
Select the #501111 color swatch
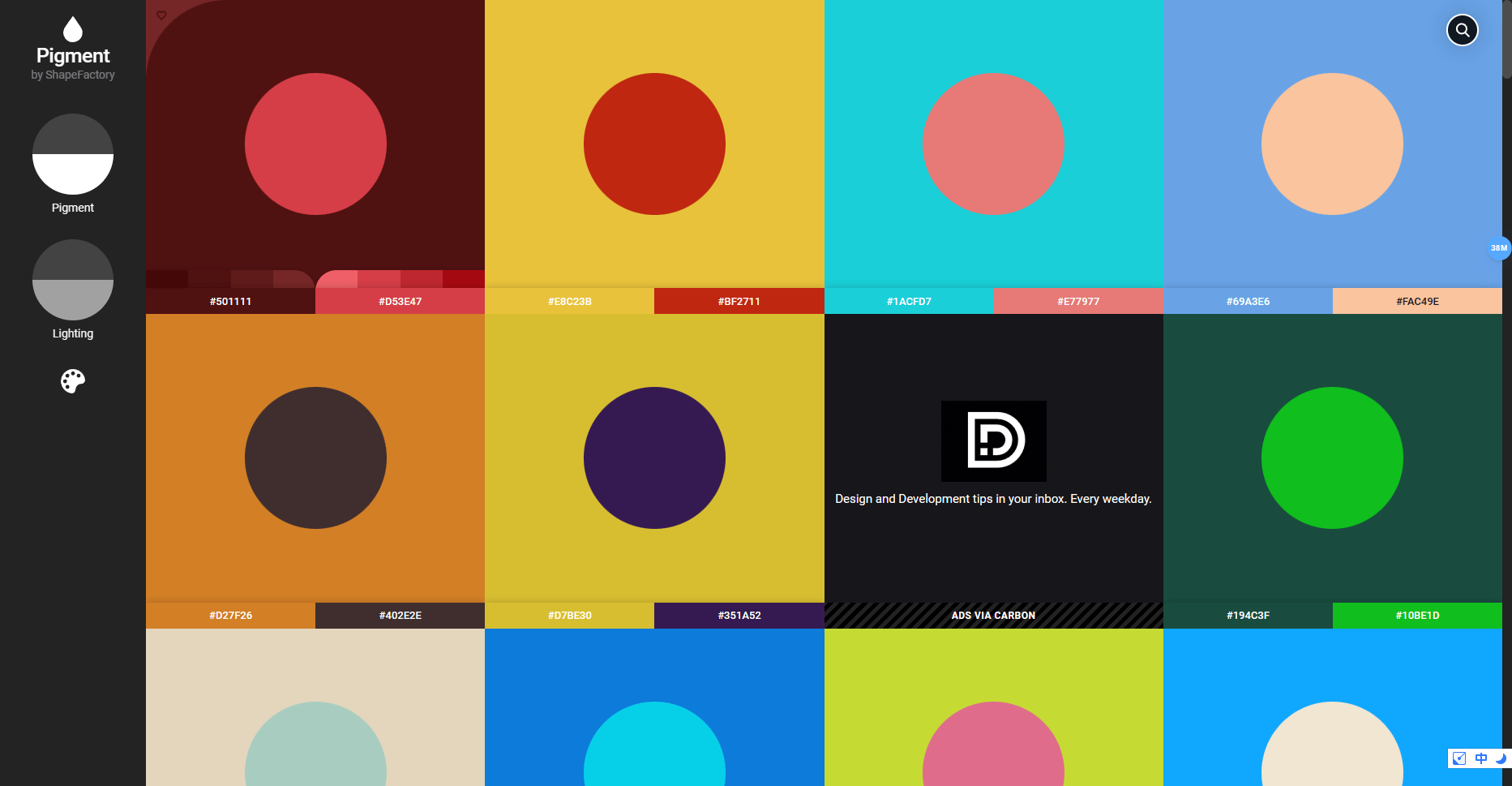(x=231, y=300)
